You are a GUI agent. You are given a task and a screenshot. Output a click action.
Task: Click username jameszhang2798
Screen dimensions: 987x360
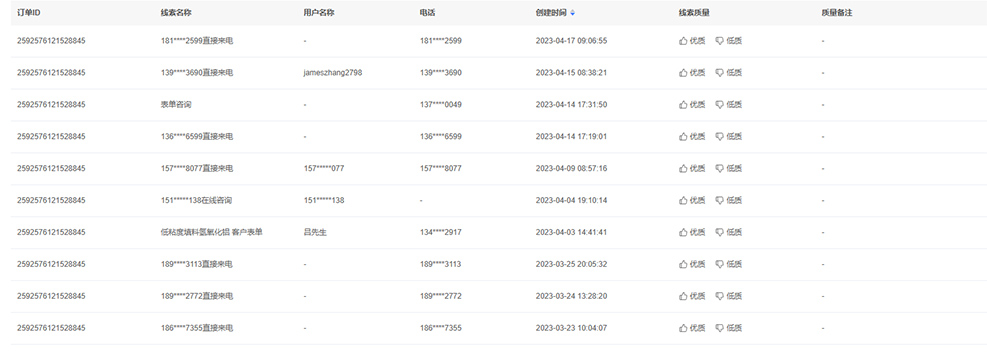click(332, 73)
